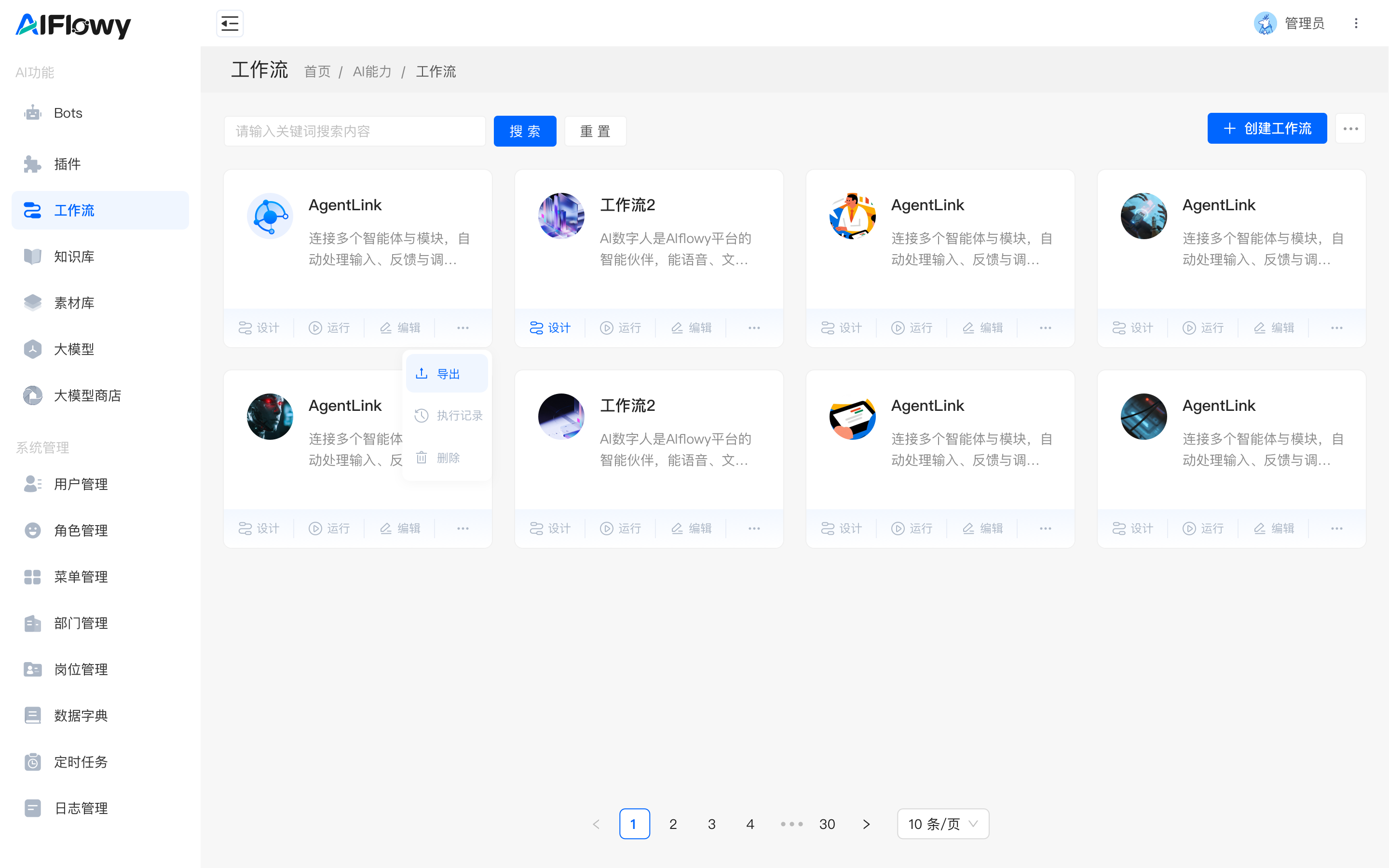1389x868 pixels.
Task: Open the ellipsis menu on last AgentLink card
Action: [1336, 528]
